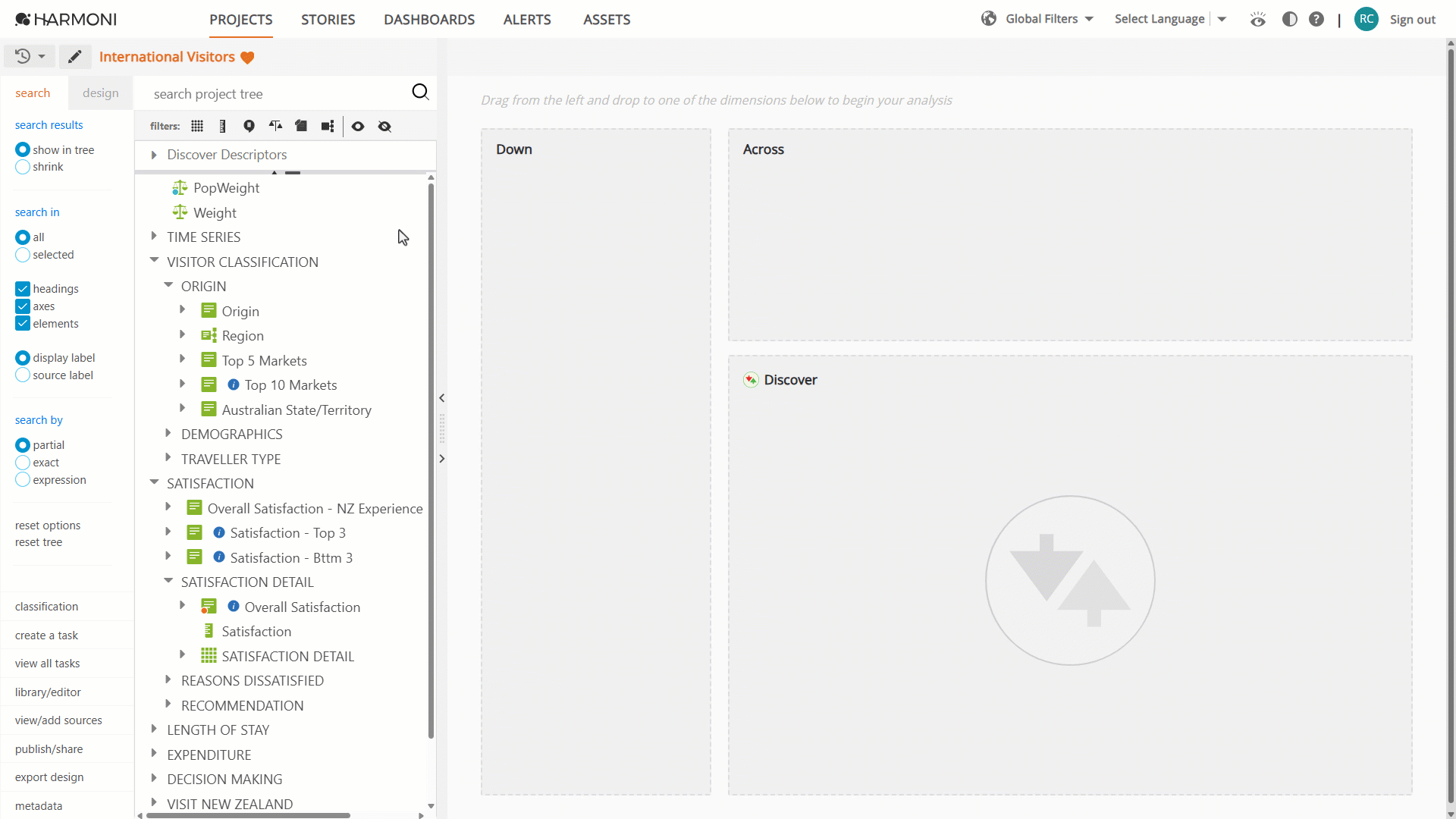Viewport: 1456px width, 819px height.
Task: Click the ruler/measure filter icon
Action: 222,126
